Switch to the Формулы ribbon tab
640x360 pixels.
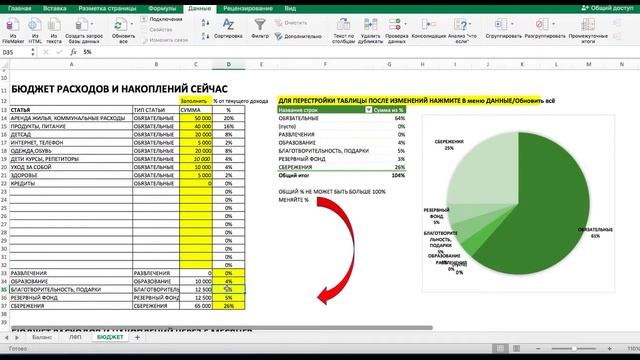[x=162, y=8]
